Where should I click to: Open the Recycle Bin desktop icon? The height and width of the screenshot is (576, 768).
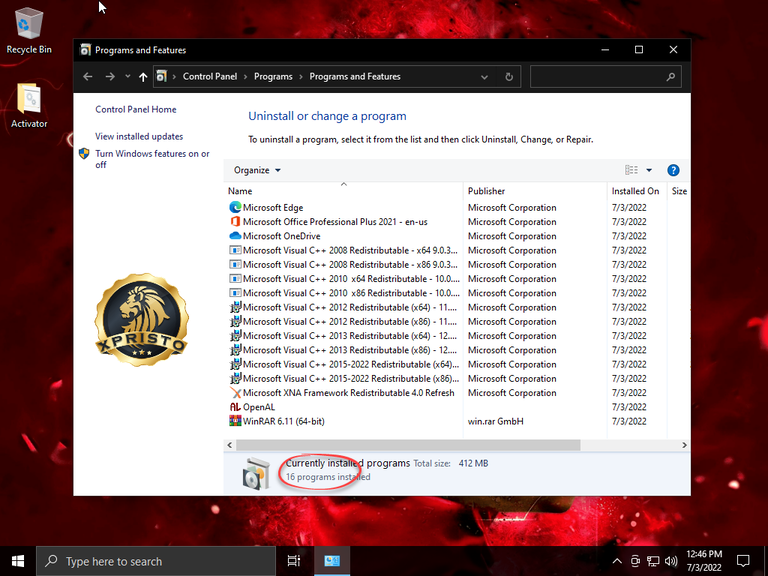point(29,31)
